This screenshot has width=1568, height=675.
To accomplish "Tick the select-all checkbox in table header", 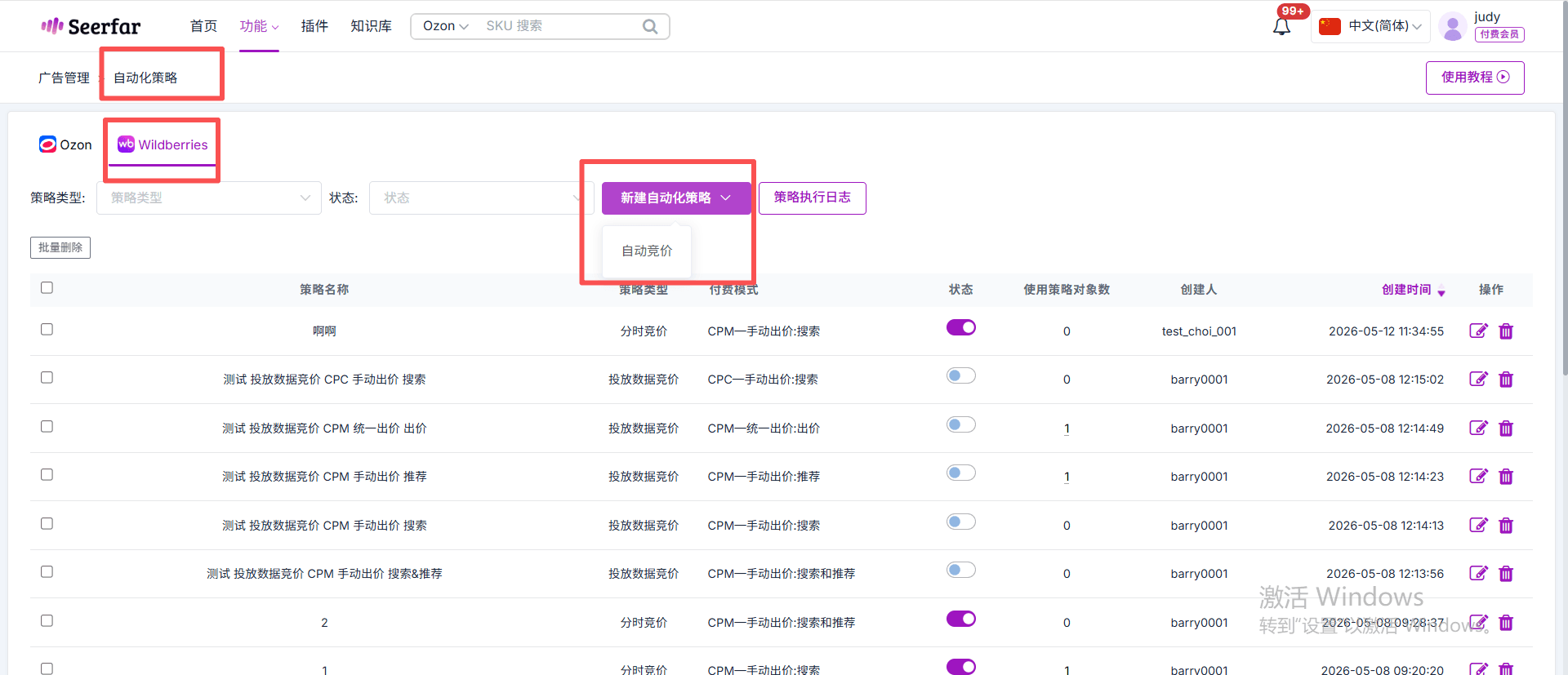I will coord(47,287).
